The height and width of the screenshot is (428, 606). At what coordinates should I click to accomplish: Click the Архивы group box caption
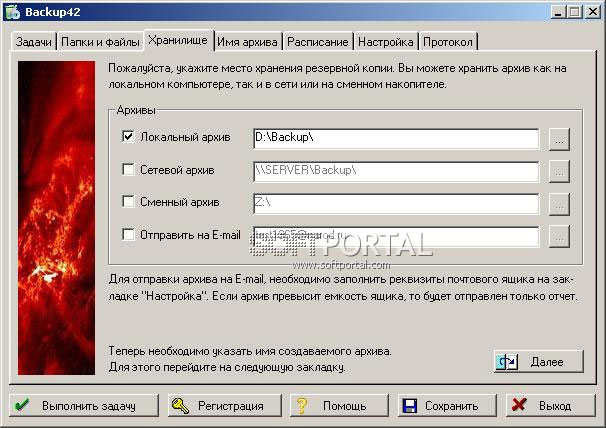click(136, 110)
